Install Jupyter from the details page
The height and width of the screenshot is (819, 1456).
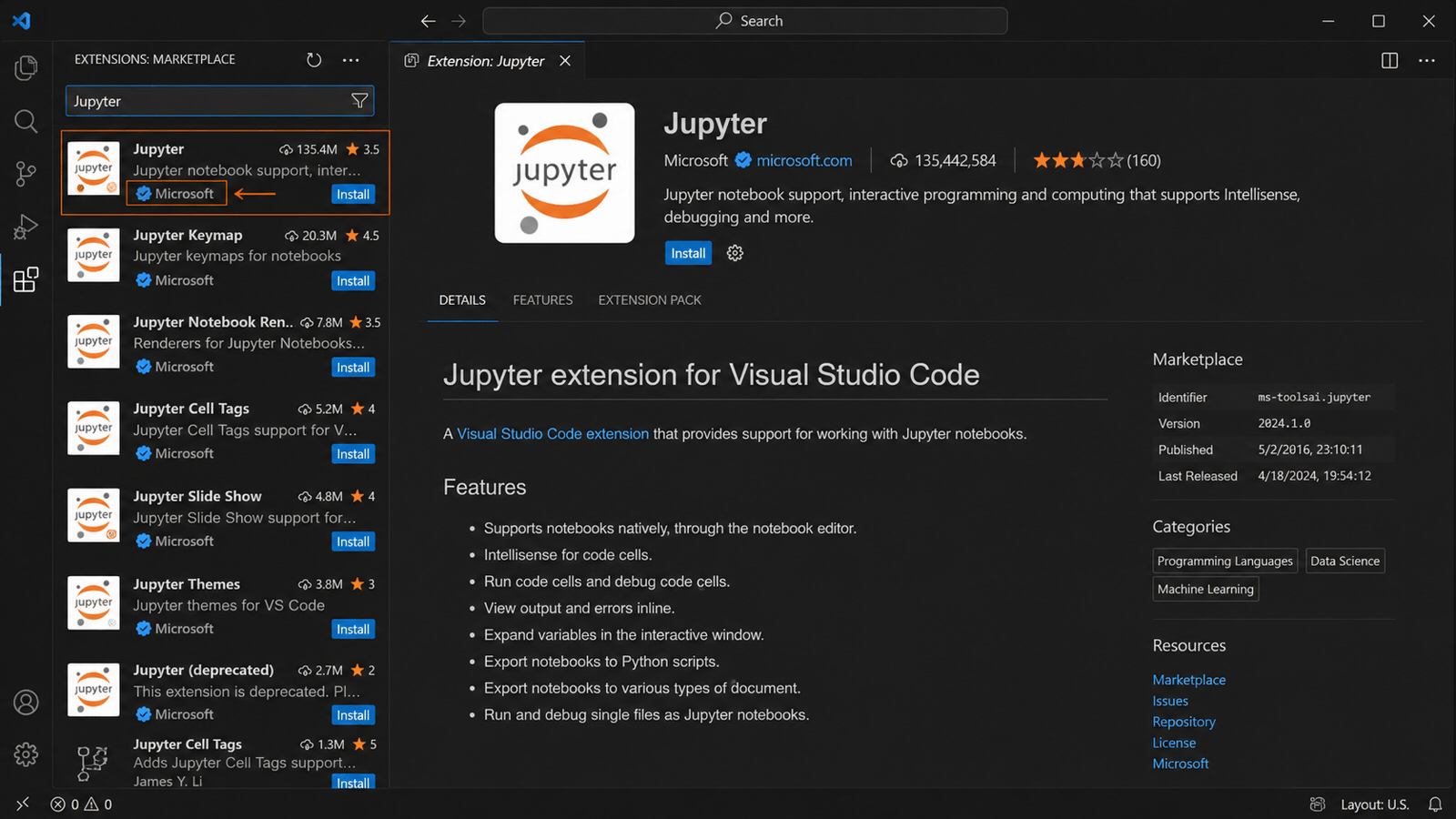tap(689, 253)
